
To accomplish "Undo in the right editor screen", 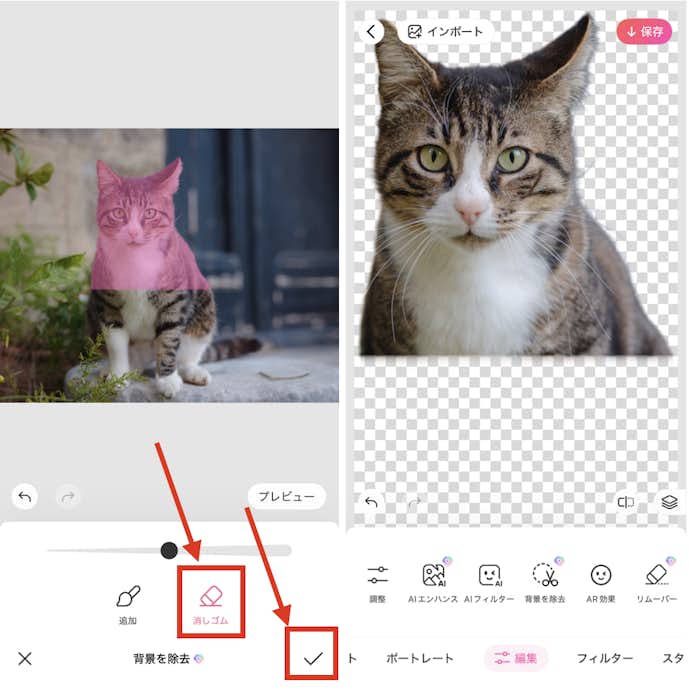I will click(371, 502).
